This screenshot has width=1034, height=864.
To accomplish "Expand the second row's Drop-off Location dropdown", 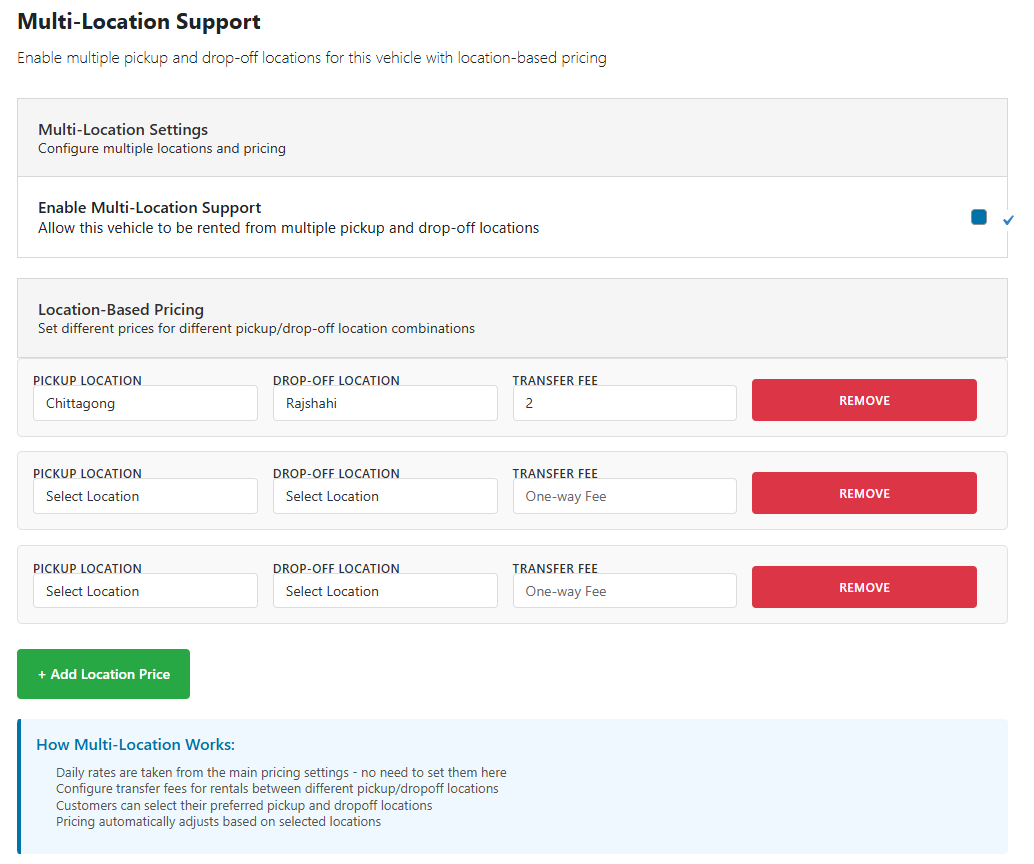I will click(x=385, y=496).
